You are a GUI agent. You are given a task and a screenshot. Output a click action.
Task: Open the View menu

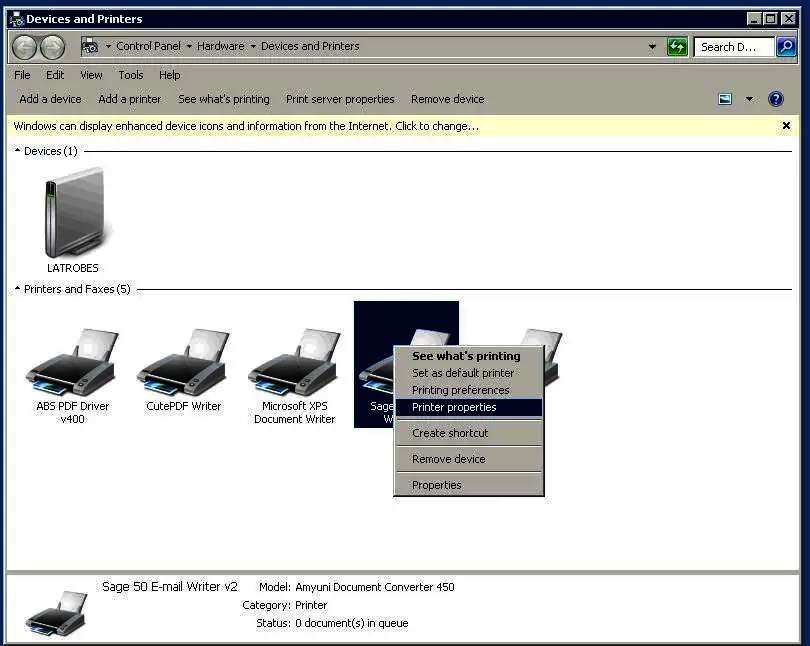91,75
